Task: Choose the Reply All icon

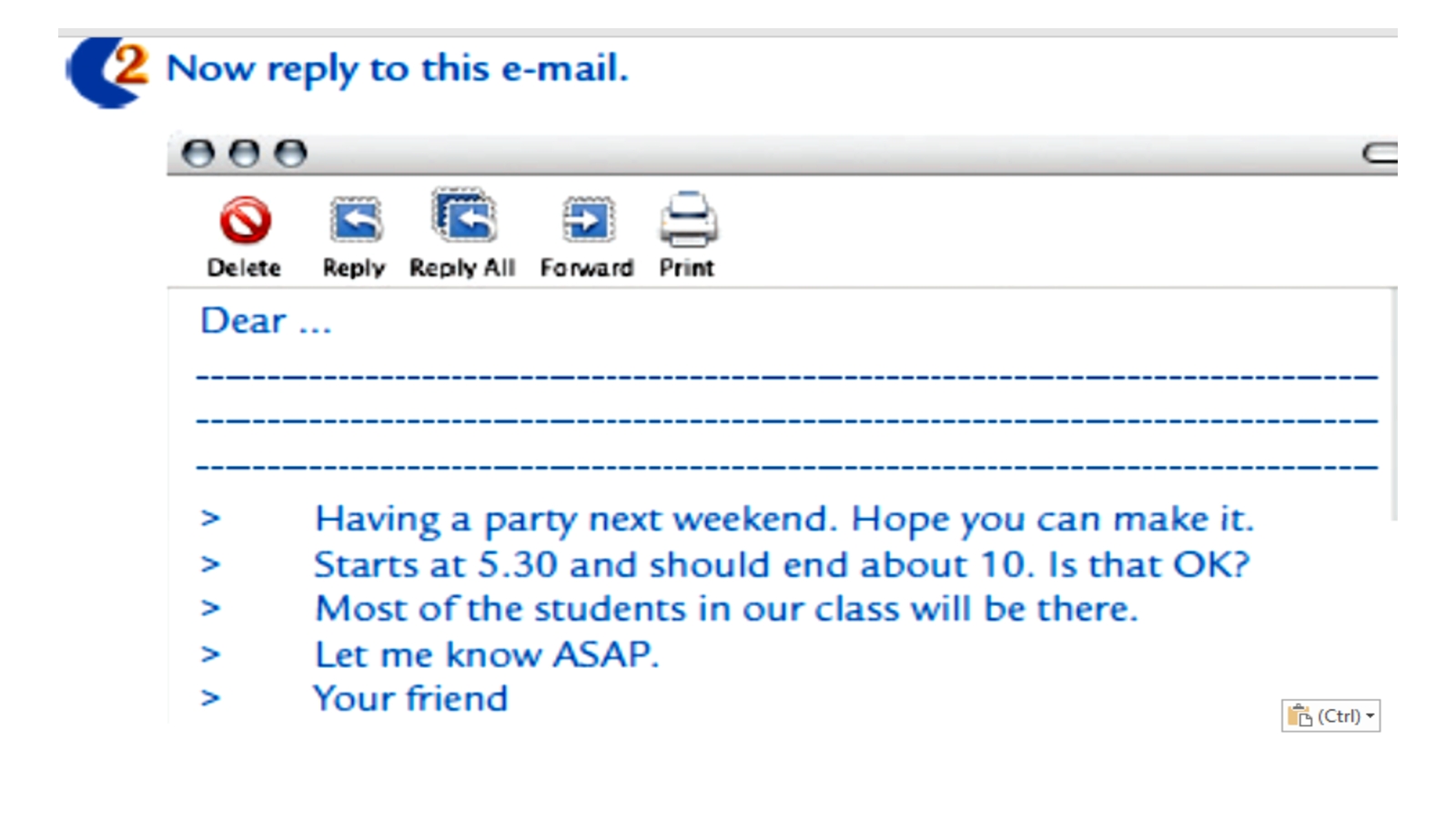Action: [464, 217]
